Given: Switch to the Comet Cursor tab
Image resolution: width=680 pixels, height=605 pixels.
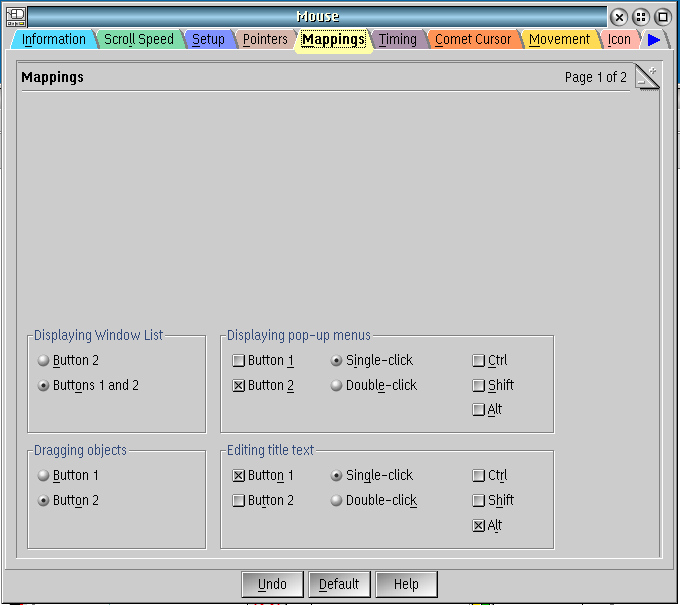Looking at the screenshot, I should coord(473,39).
